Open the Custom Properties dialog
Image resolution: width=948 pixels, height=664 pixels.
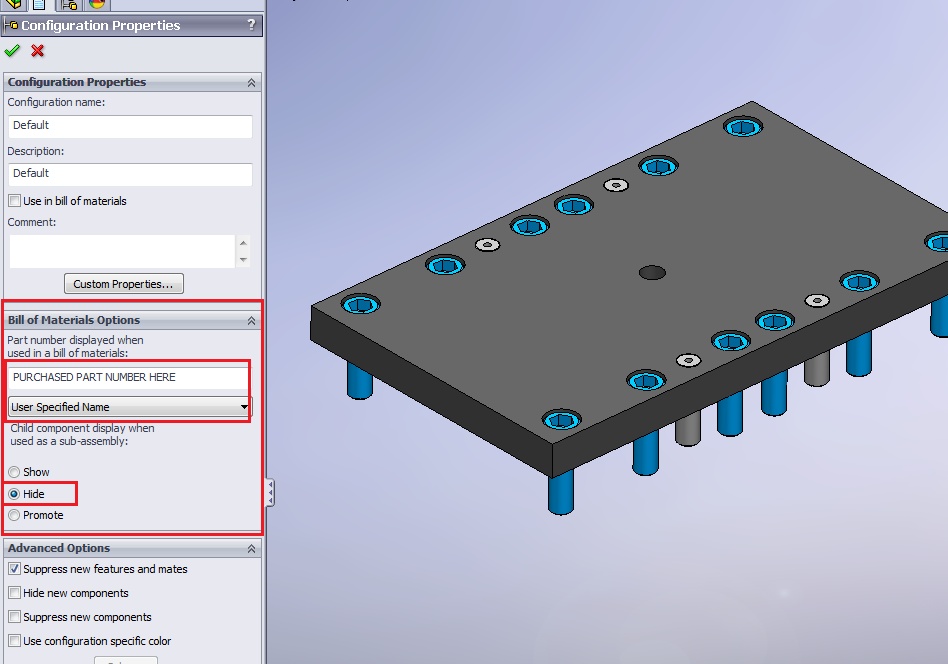(124, 284)
